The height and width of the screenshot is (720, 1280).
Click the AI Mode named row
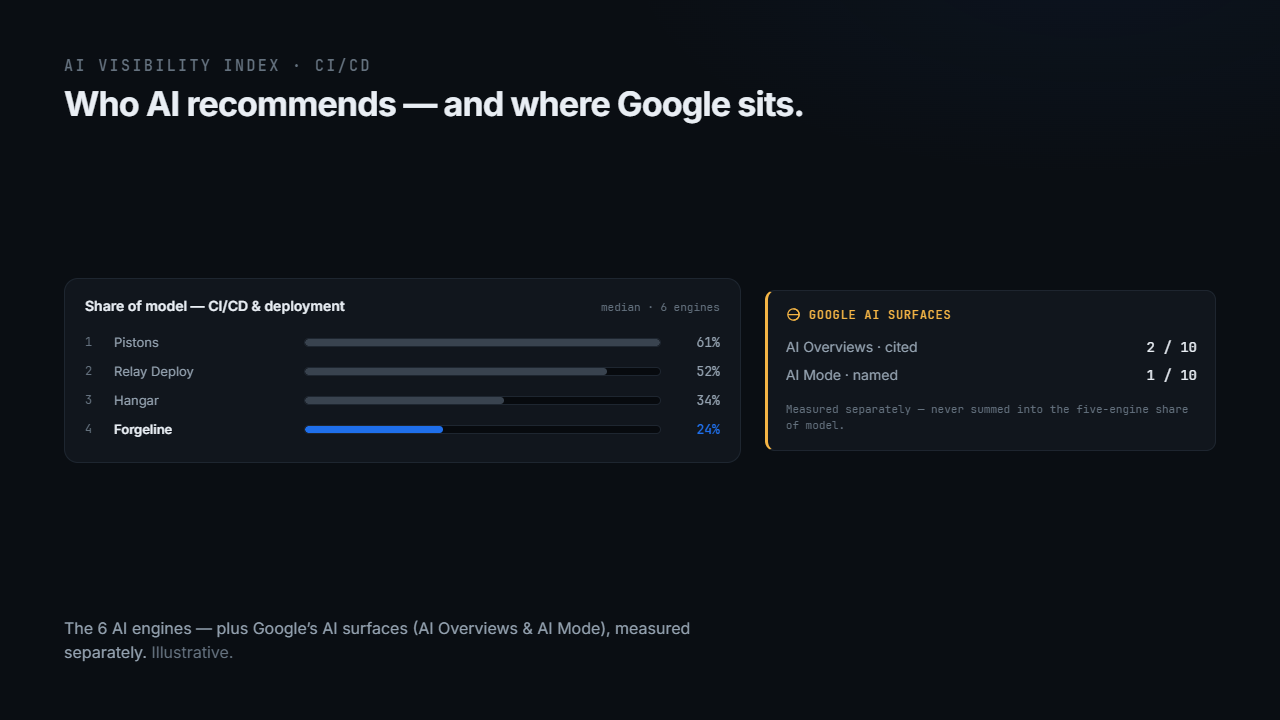pos(991,375)
